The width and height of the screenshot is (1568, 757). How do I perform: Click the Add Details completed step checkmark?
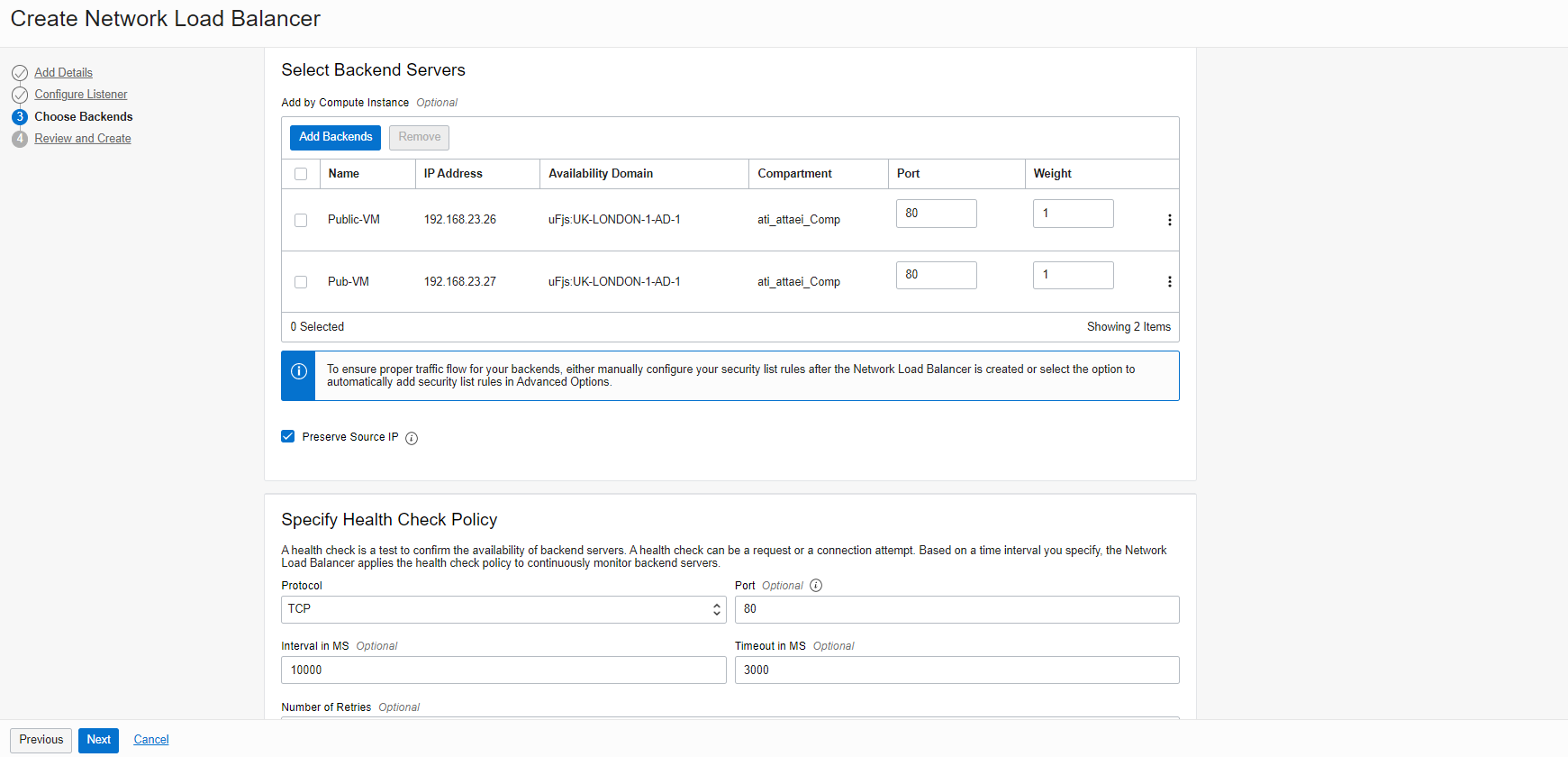[20, 73]
